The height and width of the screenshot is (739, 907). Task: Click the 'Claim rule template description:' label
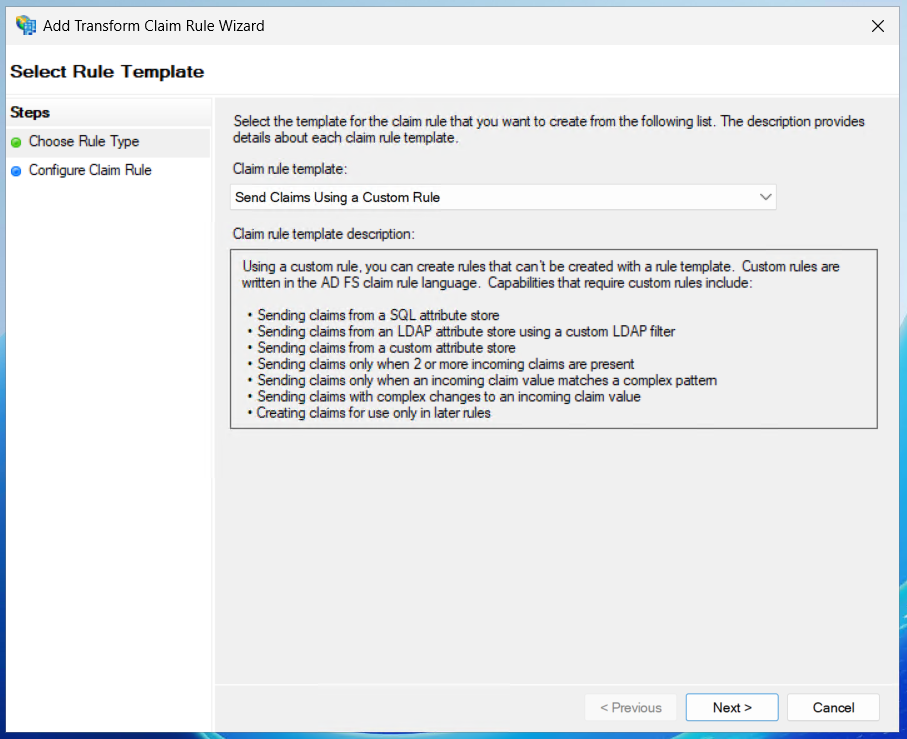click(x=323, y=234)
